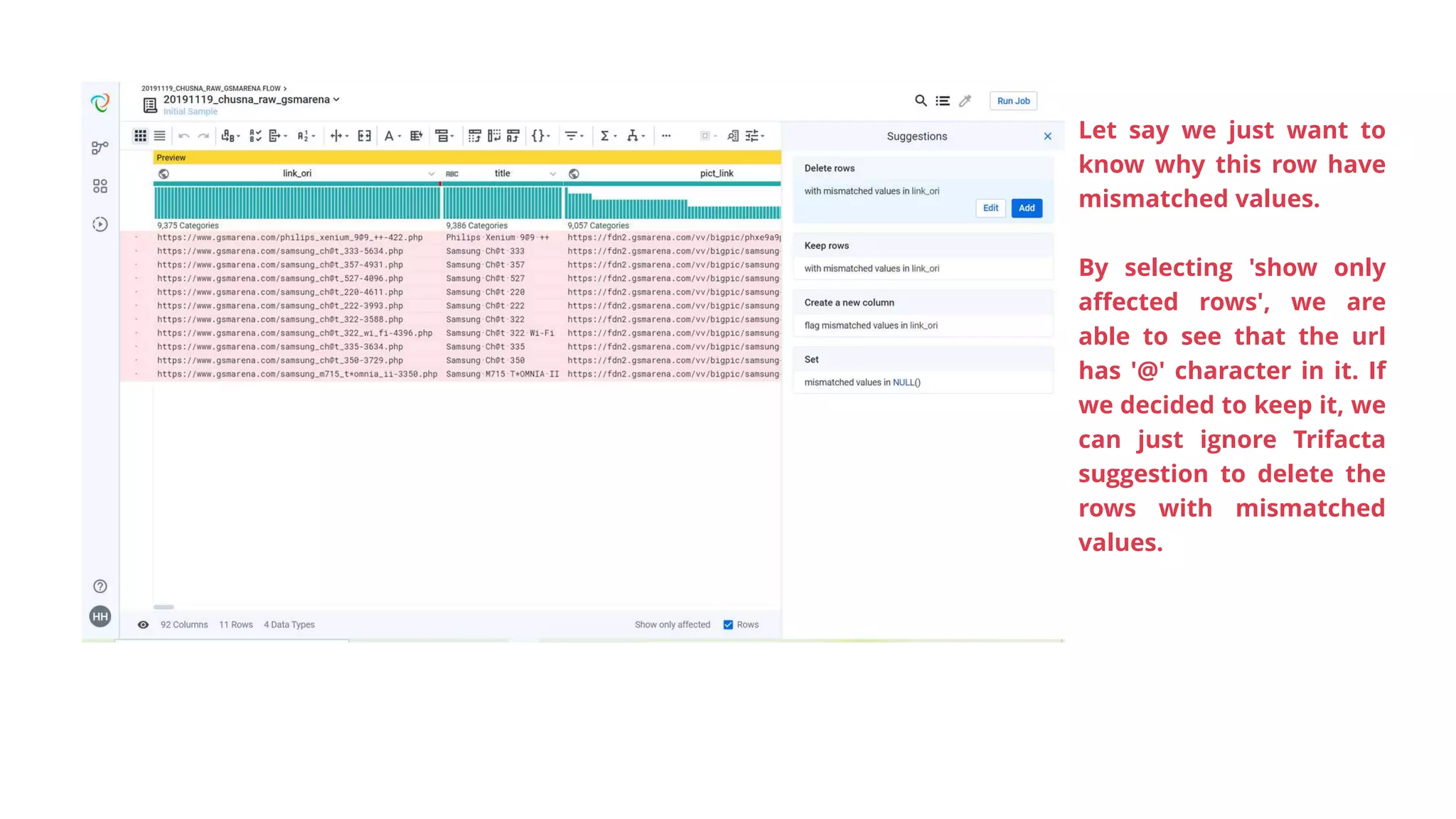Click the '92 Columns' status text
Image resolution: width=1456 pixels, height=819 pixels.
184,625
